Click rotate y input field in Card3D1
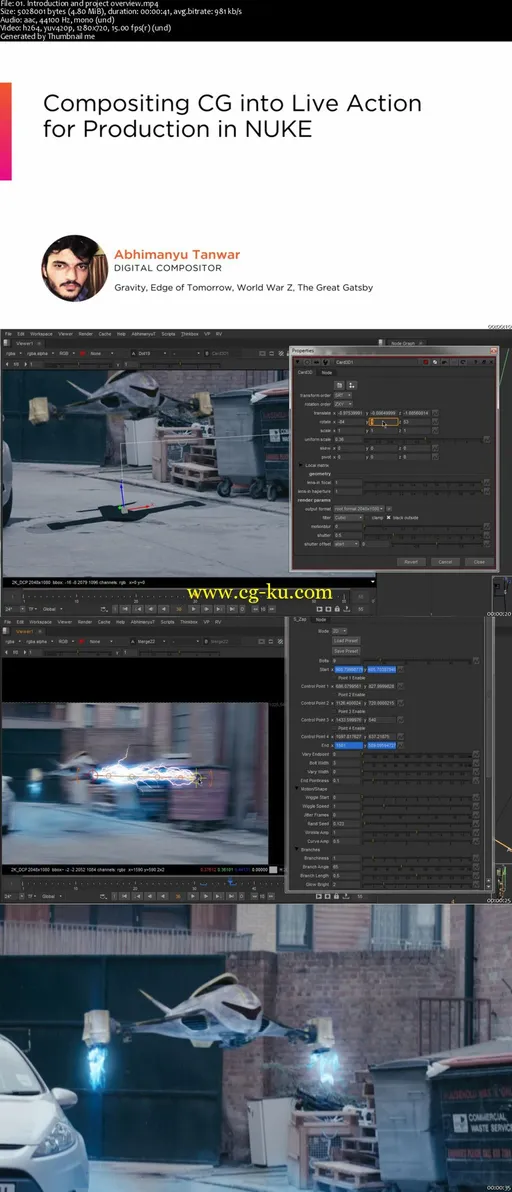Image resolution: width=512 pixels, height=1192 pixels. tap(384, 422)
